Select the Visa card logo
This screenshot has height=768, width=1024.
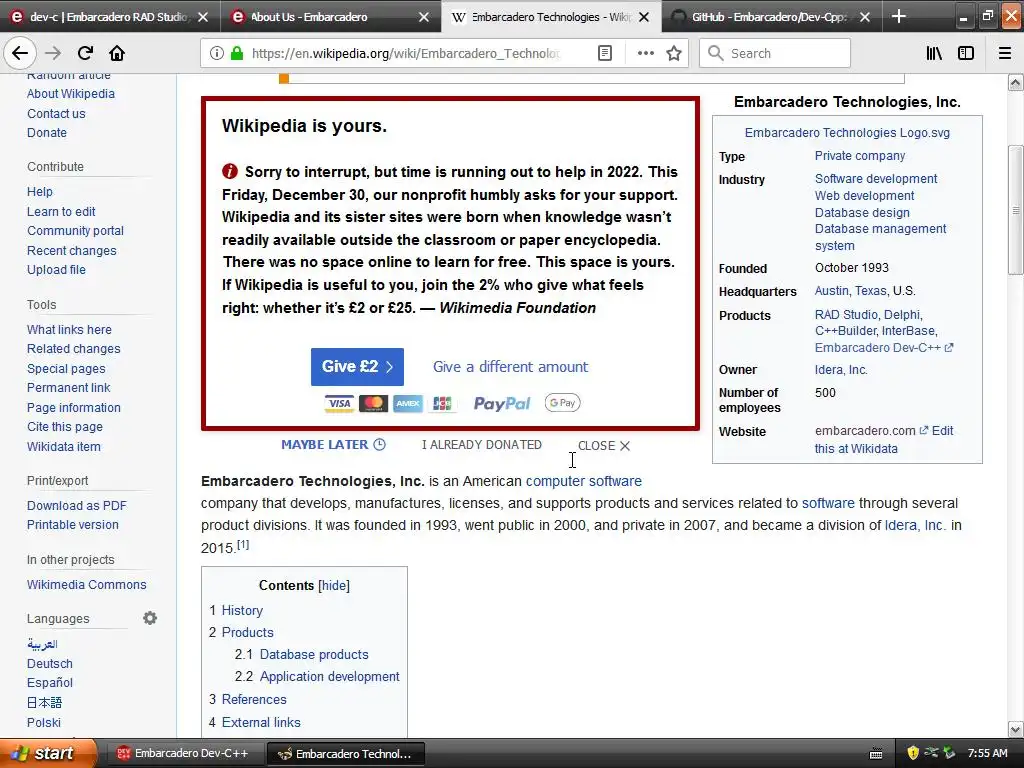tap(339, 404)
